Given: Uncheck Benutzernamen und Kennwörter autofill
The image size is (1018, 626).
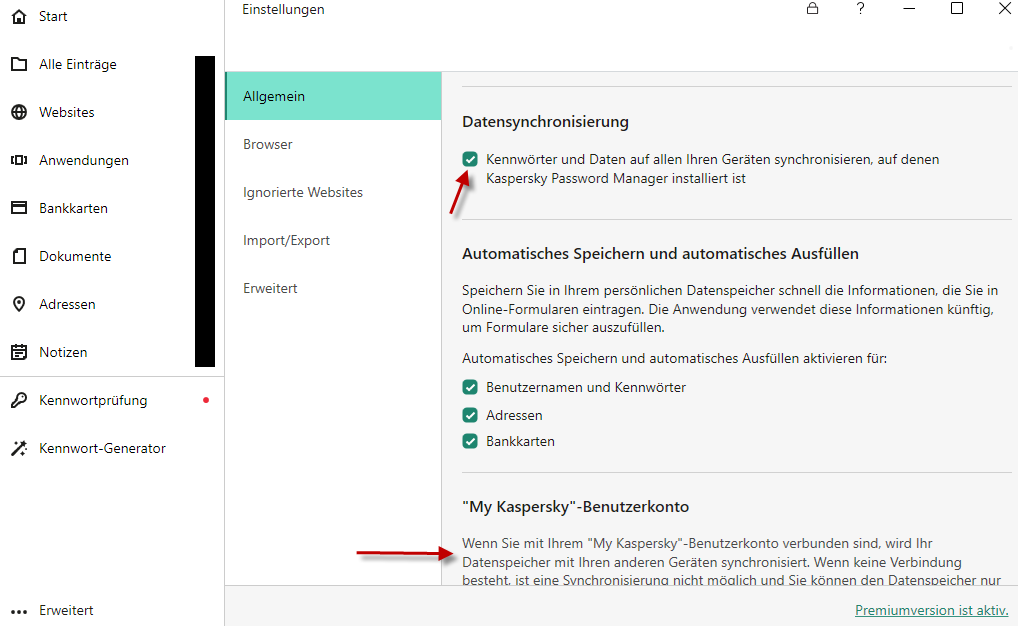Looking at the screenshot, I should (x=470, y=387).
